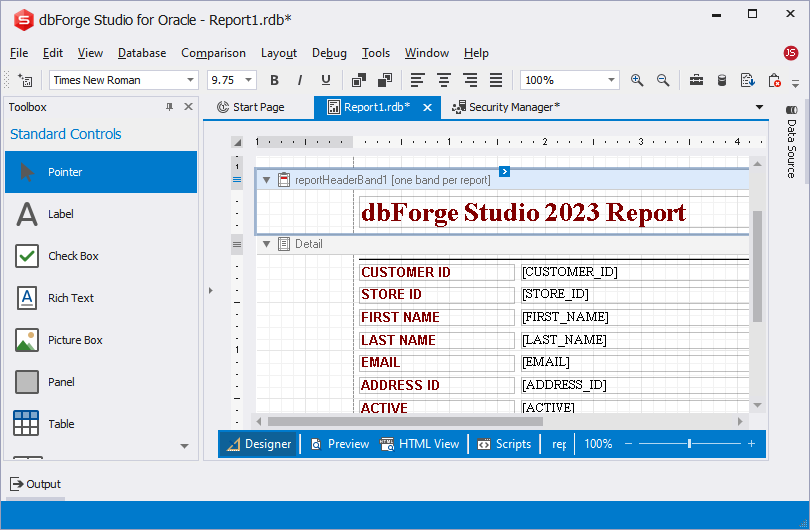Toggle underline formatting
The image size is (810, 530).
pyautogui.click(x=325, y=80)
